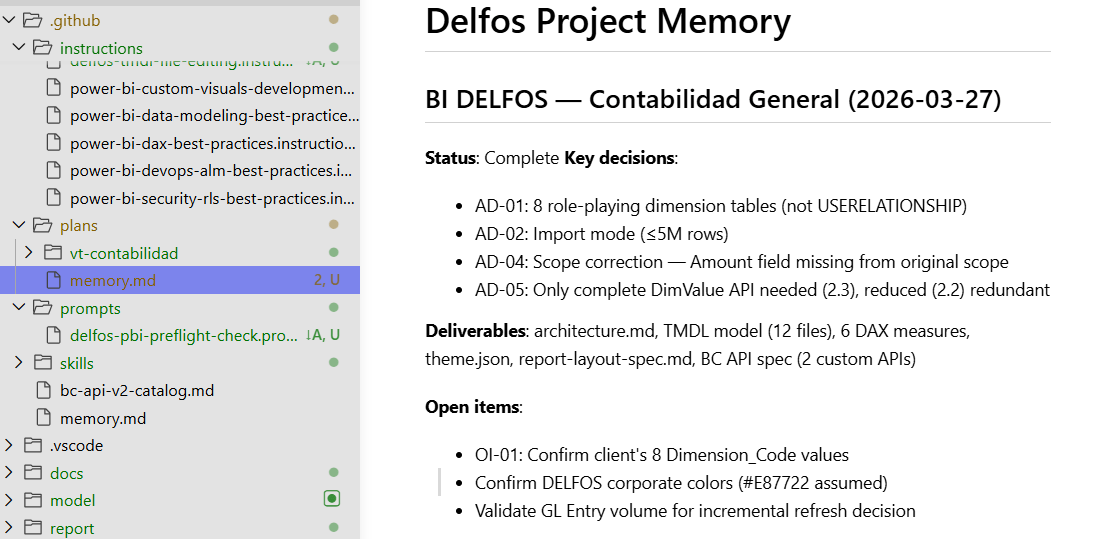Open power-bi-devops-alm-best-practices file

(x=213, y=170)
